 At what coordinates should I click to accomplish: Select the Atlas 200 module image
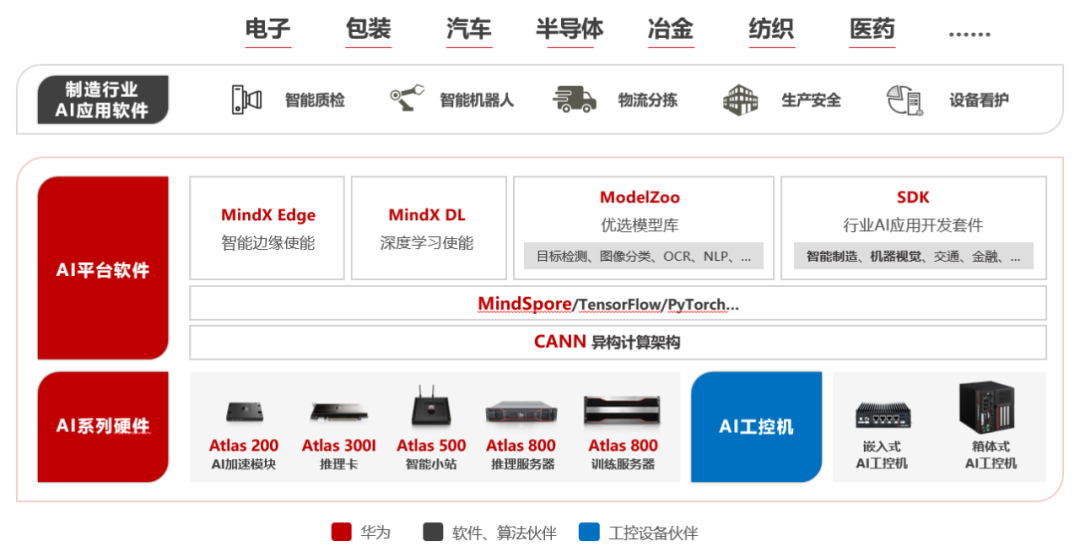click(x=245, y=413)
